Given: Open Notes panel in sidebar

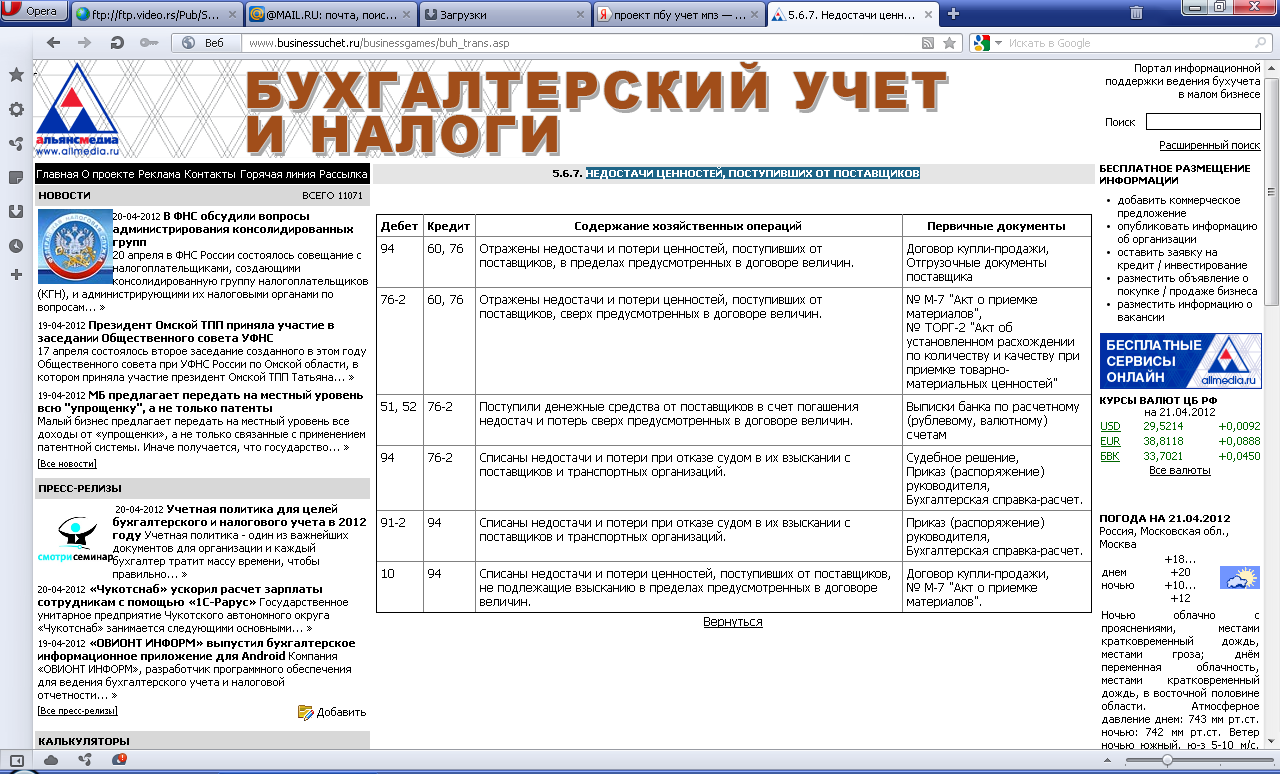Looking at the screenshot, I should (16, 177).
